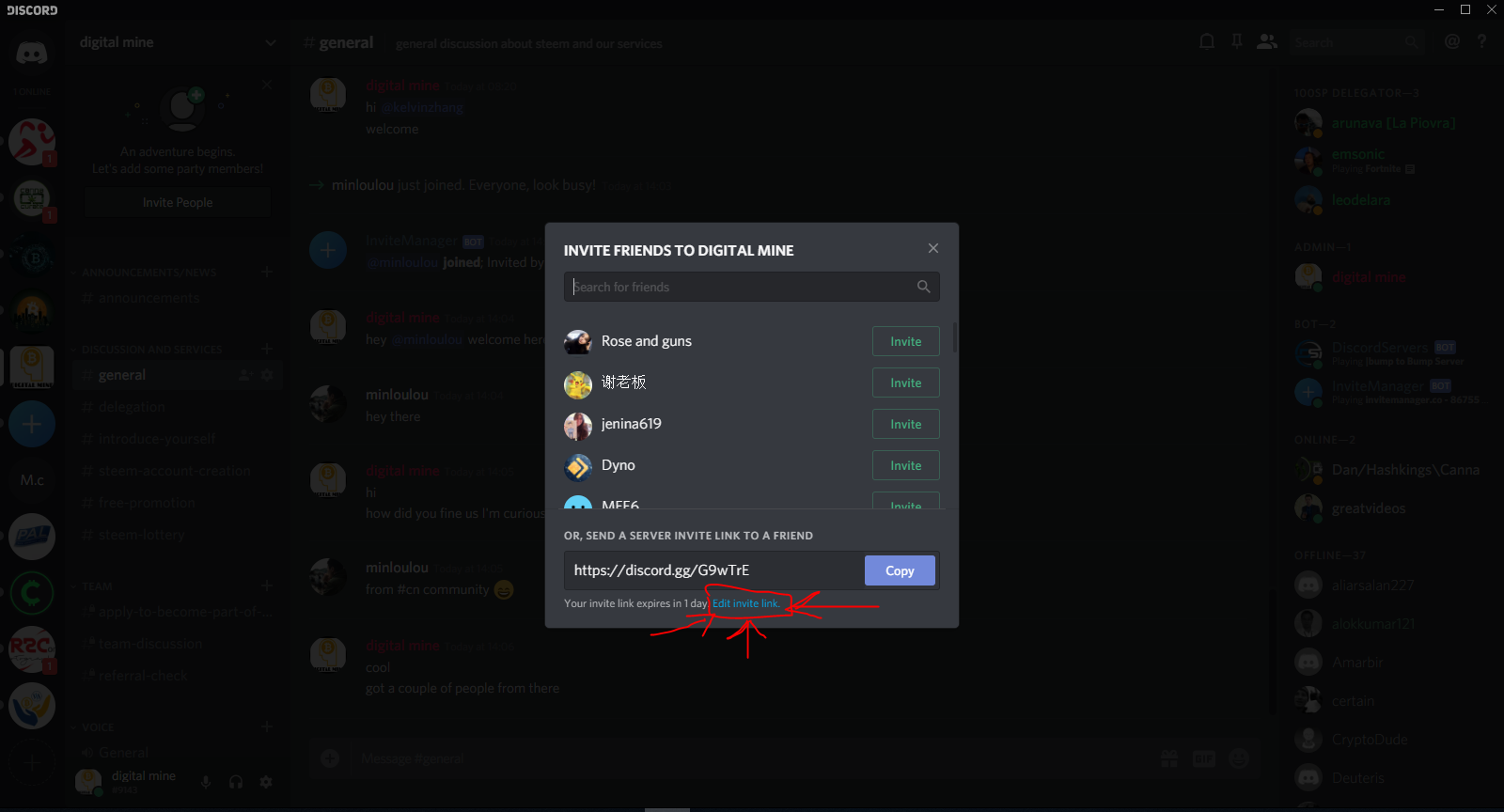Open the PAL server icon
The height and width of the screenshot is (812, 1504).
32,537
